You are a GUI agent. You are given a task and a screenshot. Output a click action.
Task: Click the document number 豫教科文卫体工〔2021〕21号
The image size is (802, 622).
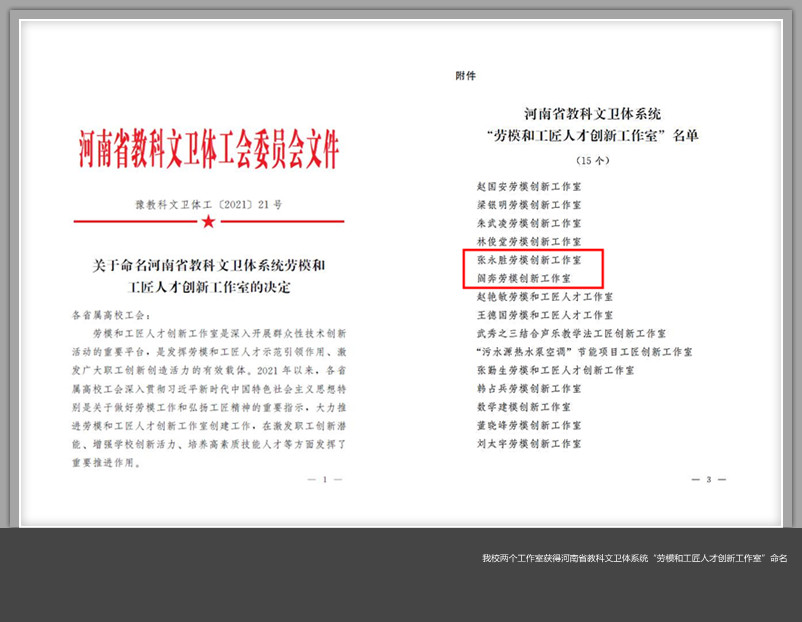(x=208, y=204)
